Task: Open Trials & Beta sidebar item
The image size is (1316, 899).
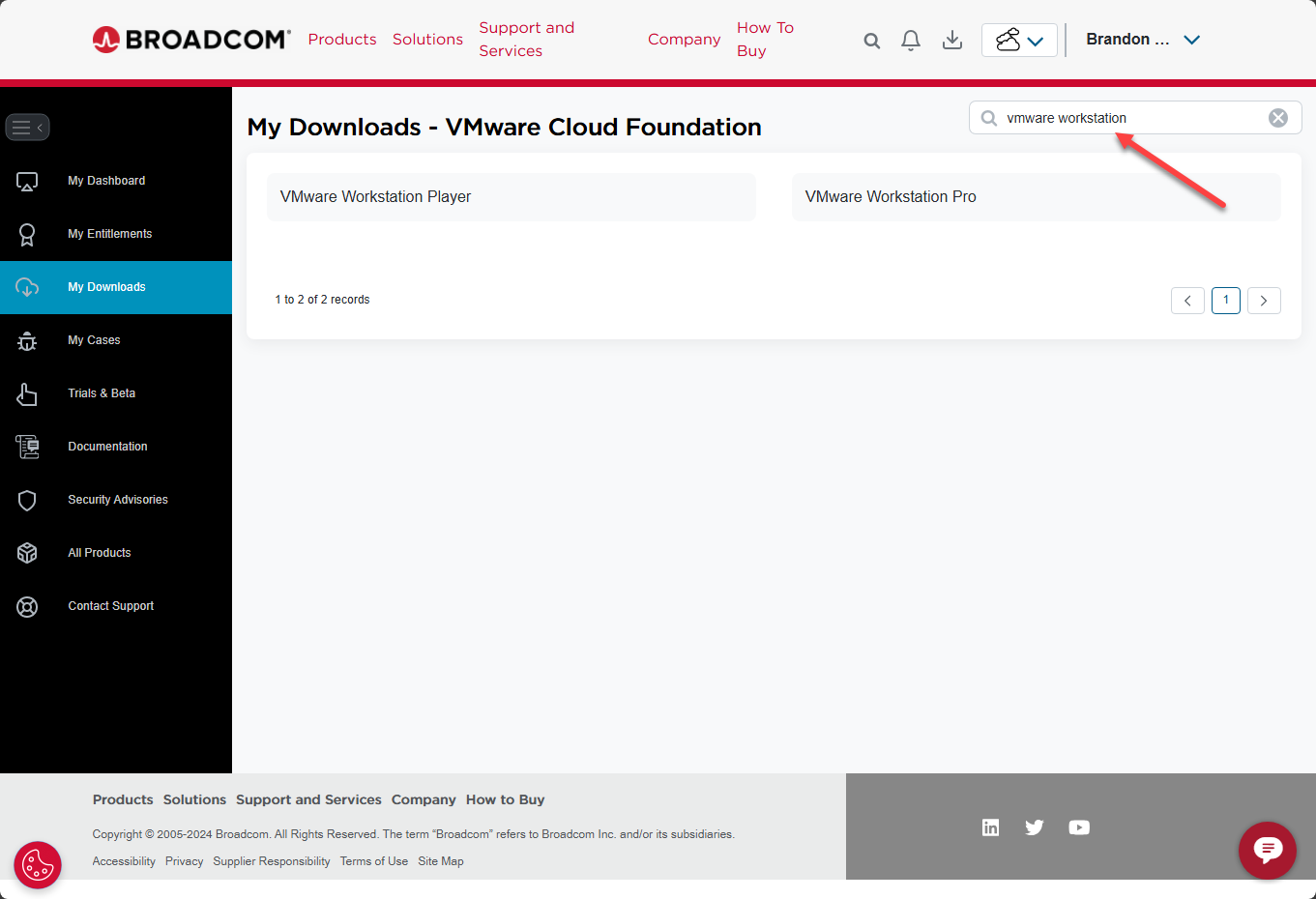Action: tap(116, 393)
